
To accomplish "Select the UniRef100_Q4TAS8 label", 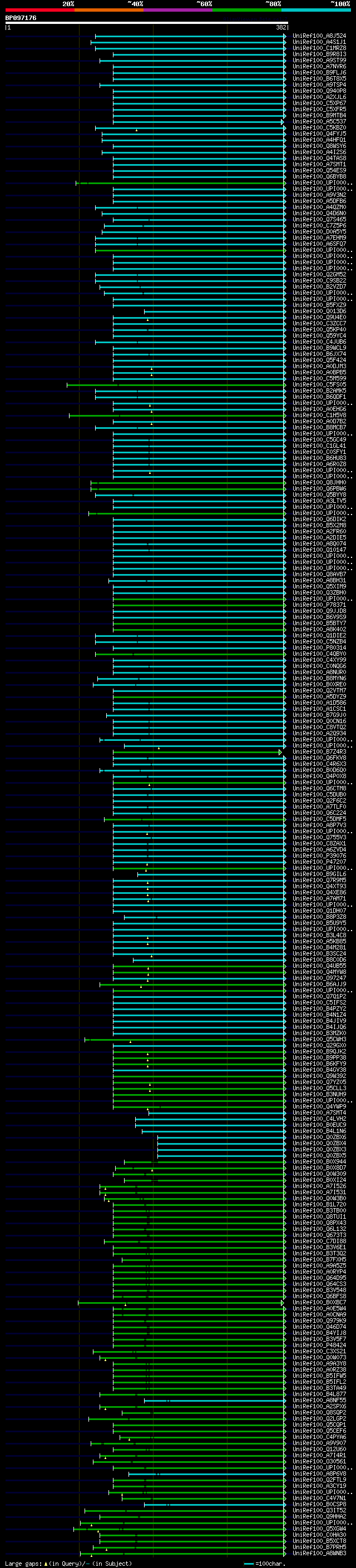I will point(319,159).
